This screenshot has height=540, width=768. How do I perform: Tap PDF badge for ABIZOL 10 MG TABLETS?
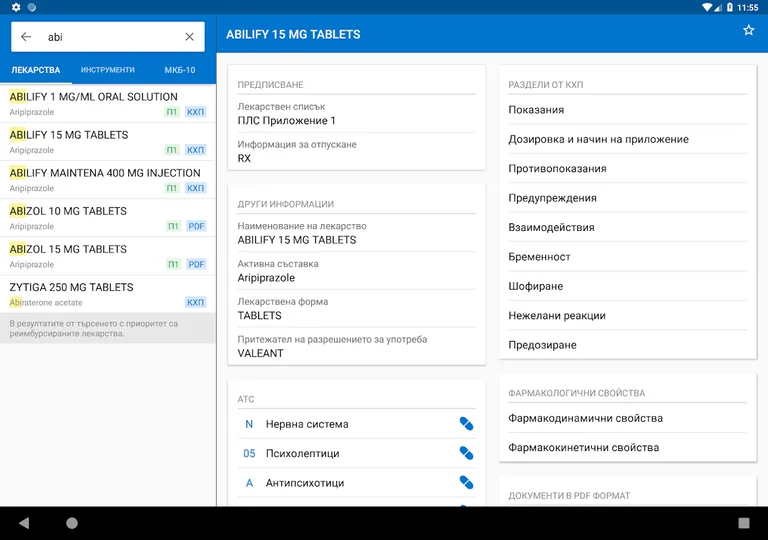196,226
